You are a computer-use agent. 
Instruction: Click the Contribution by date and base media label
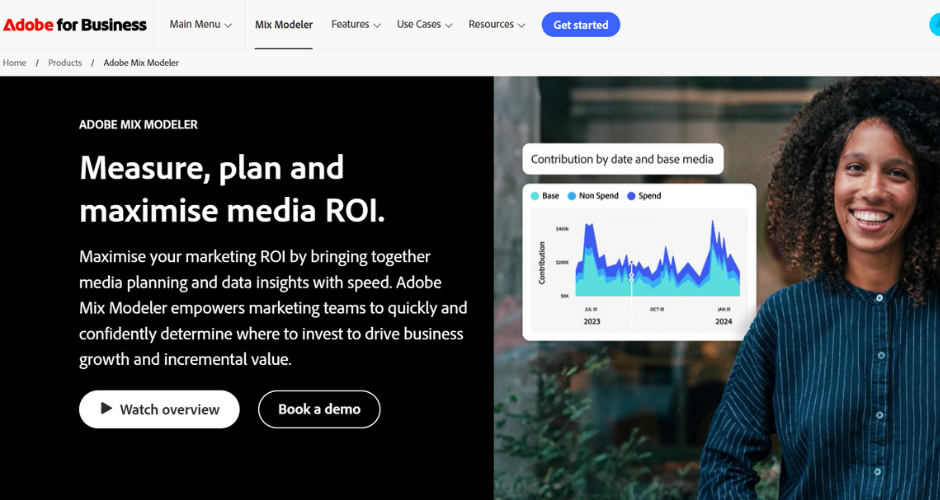pos(622,159)
